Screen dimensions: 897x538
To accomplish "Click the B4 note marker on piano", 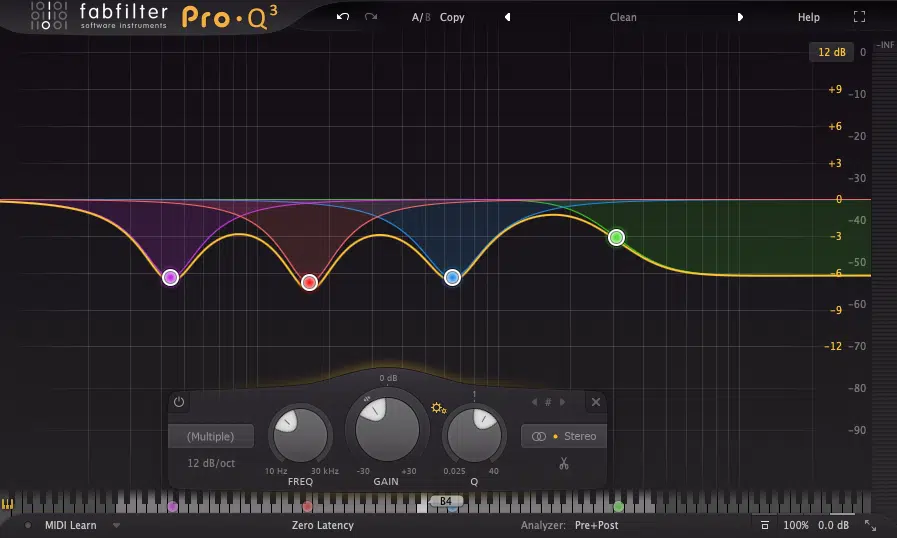I will (x=446, y=501).
